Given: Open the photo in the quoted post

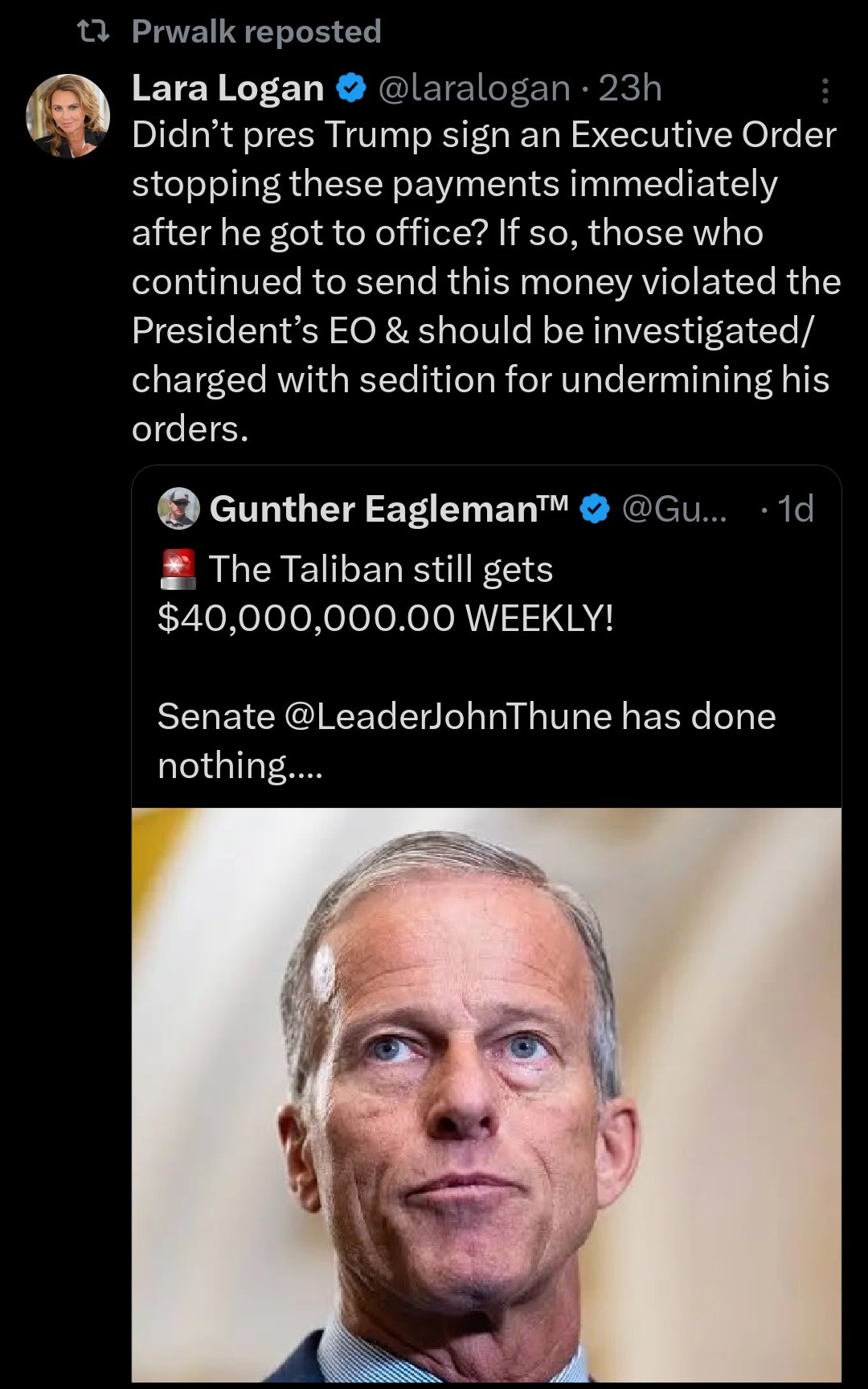Looking at the screenshot, I should 486,1093.
